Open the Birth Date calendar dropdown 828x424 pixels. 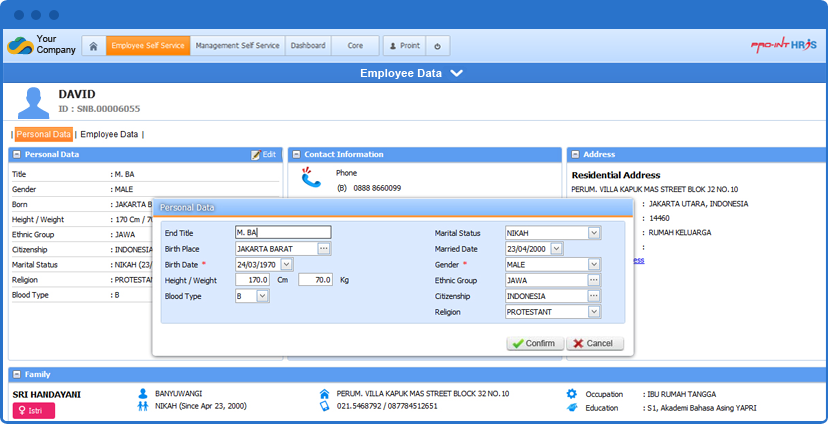pyautogui.click(x=287, y=264)
